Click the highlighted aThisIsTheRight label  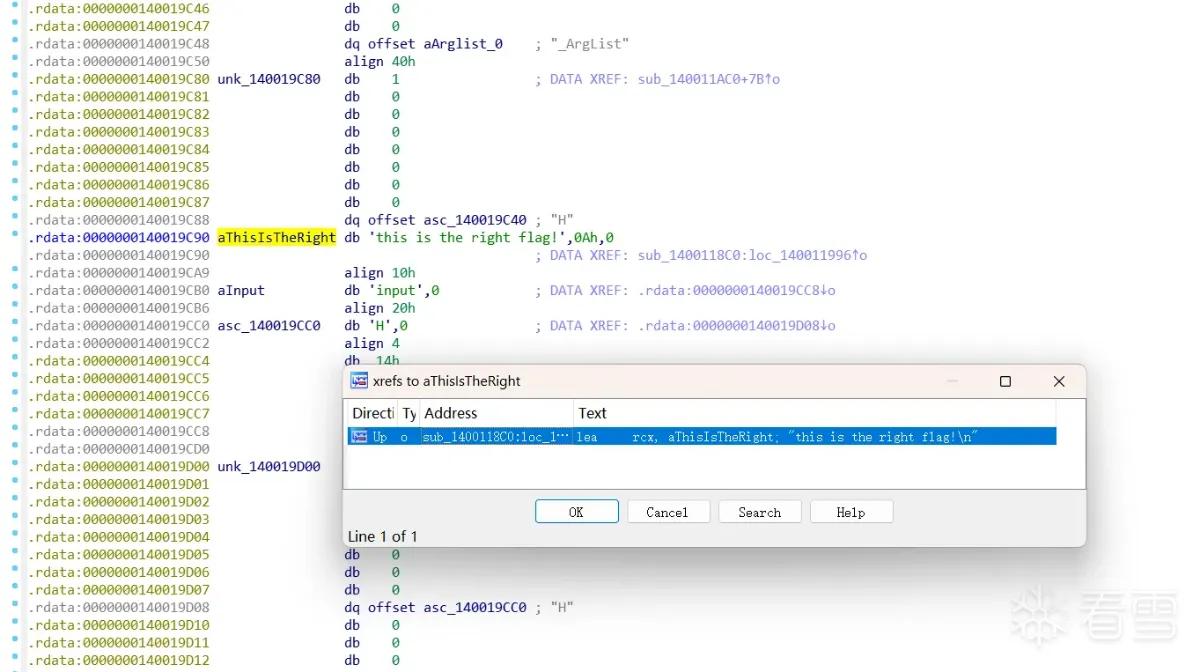coord(276,238)
